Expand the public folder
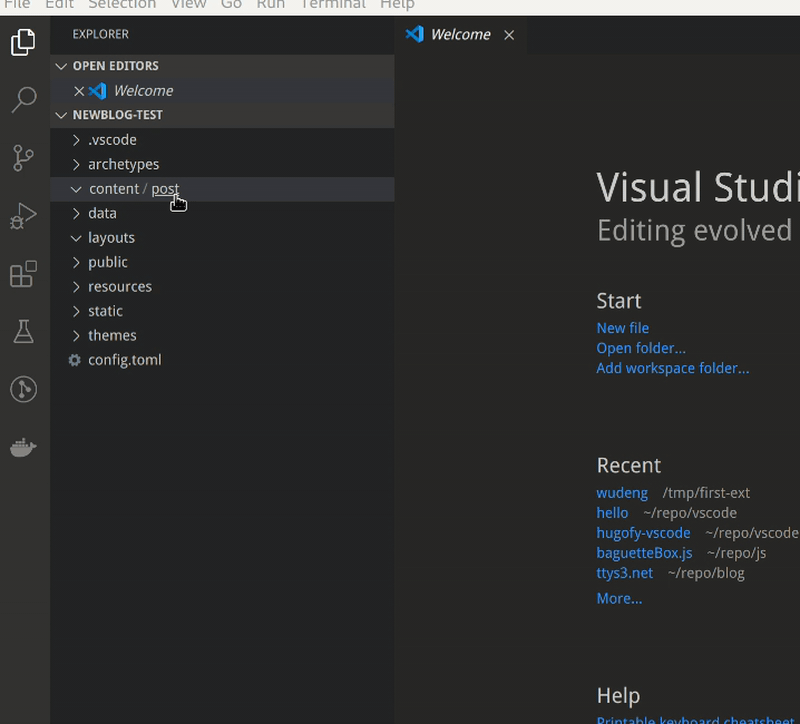Viewport: 800px width, 724px height. [76, 262]
